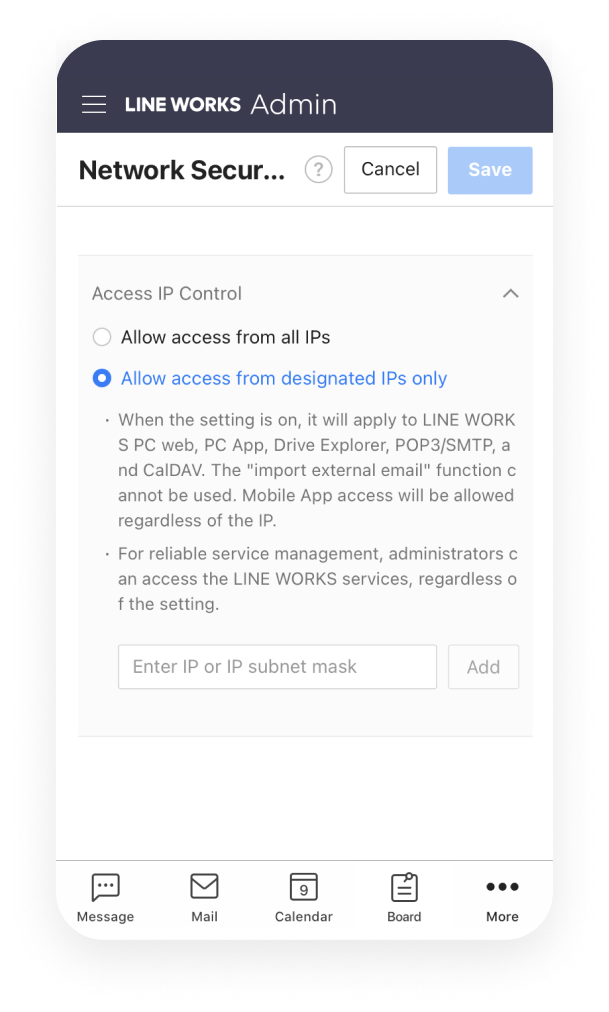Viewport: 609px width, 1012px height.
Task: Open the help question mark icon
Action: pos(318,170)
